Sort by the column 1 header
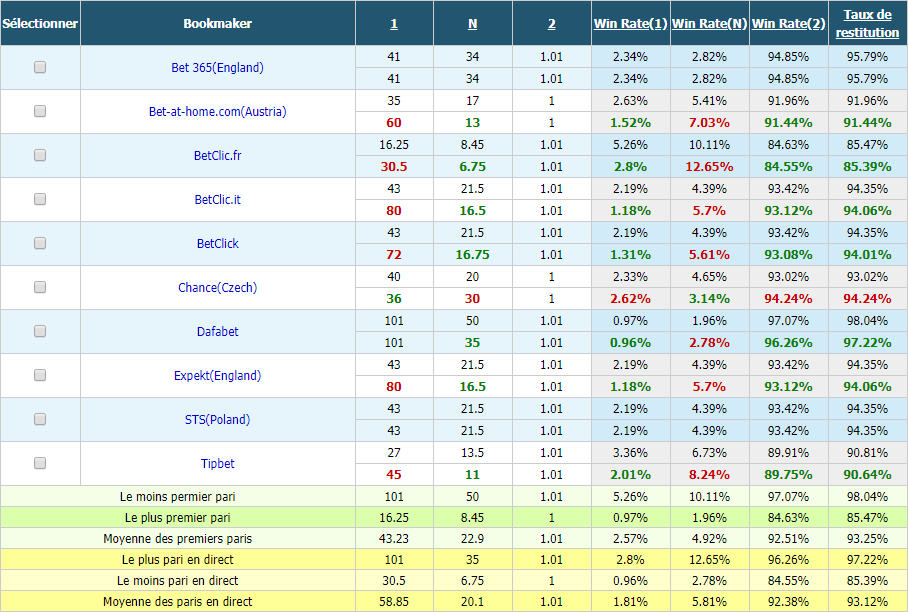This screenshot has width=908, height=612. [x=394, y=24]
